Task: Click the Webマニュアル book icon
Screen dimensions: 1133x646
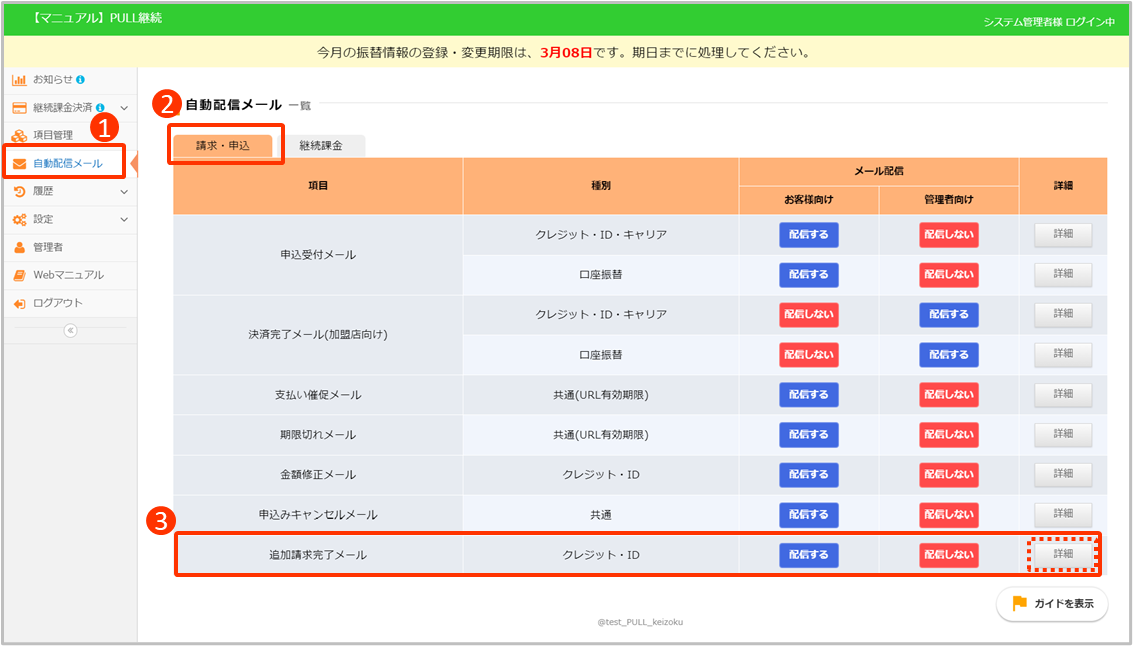Action: point(20,275)
